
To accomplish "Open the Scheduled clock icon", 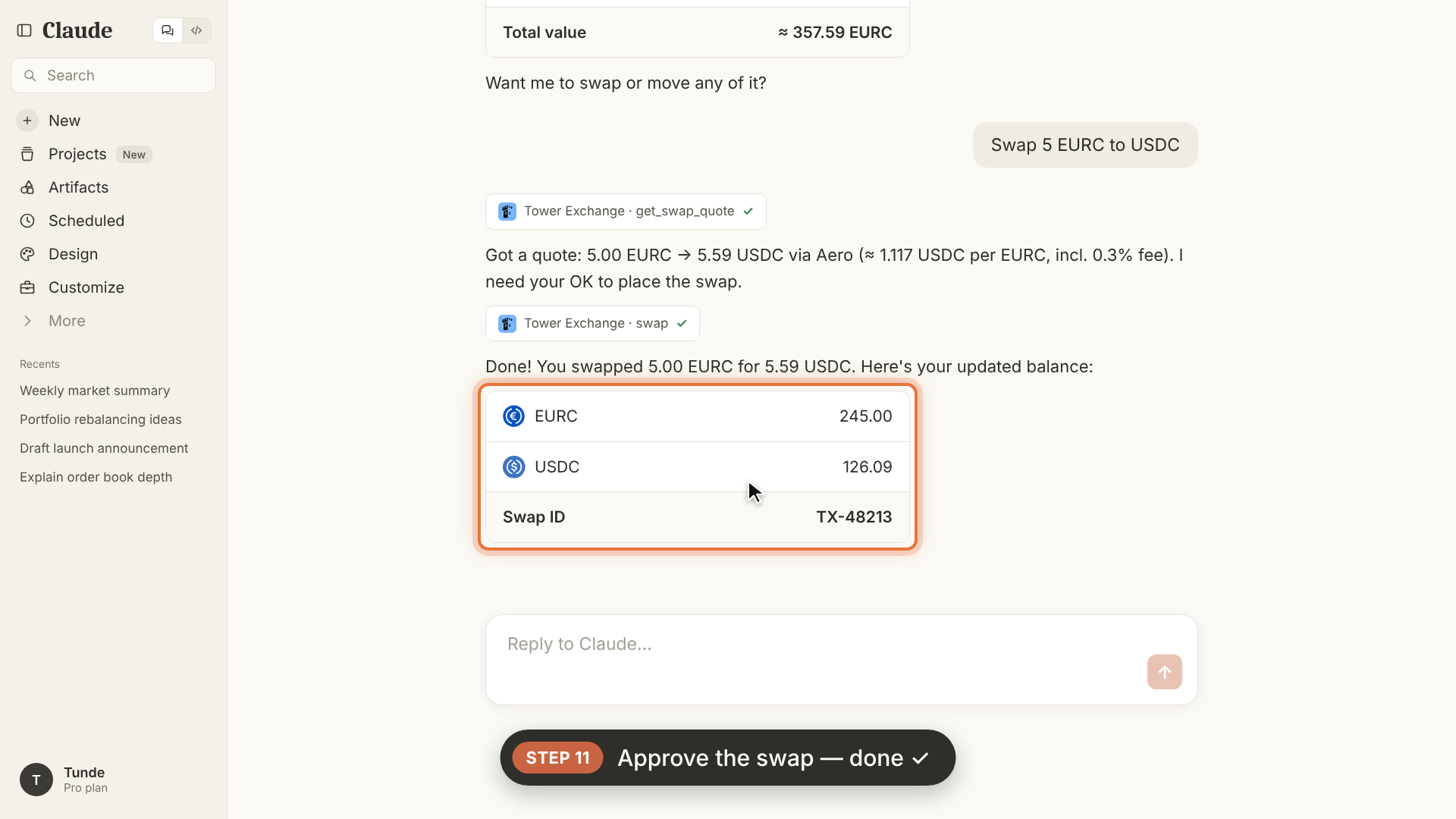I will coord(27,221).
